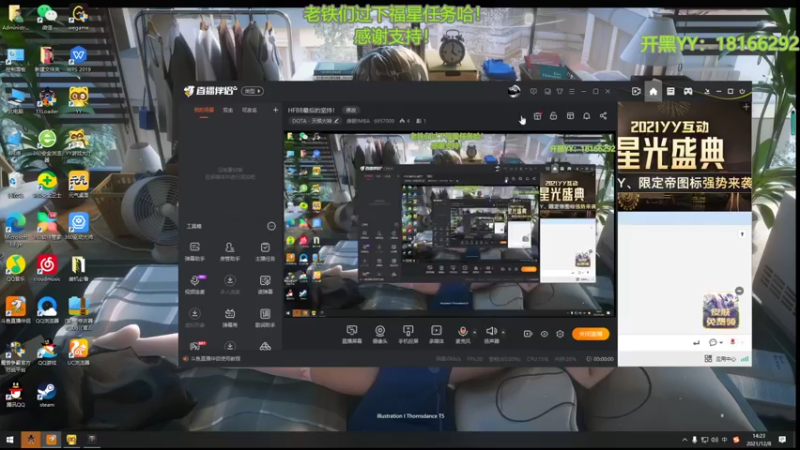Open the skin shirt icon in title bar
This screenshot has height=450, width=800.
[560, 91]
